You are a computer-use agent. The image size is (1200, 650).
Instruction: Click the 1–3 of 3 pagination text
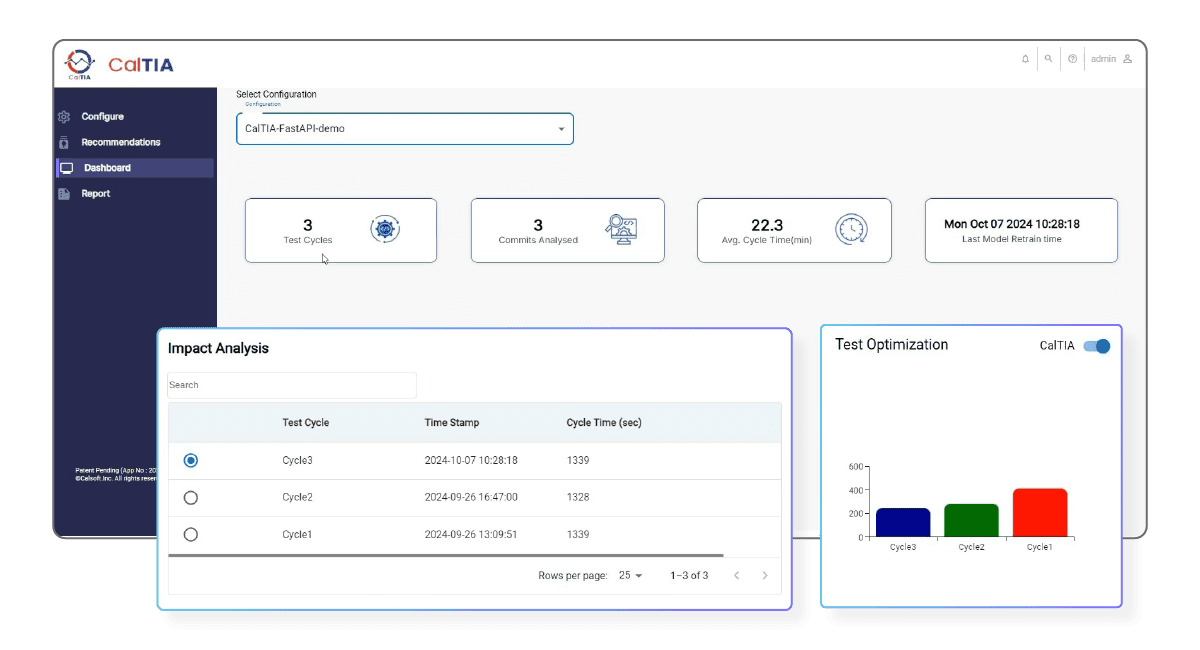point(689,575)
